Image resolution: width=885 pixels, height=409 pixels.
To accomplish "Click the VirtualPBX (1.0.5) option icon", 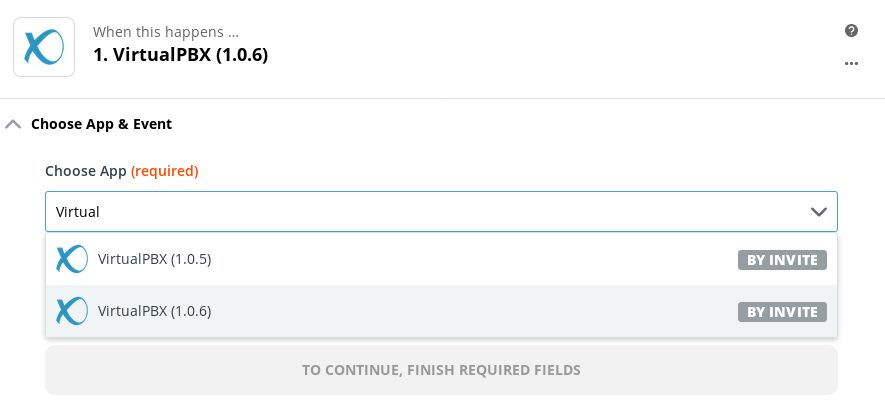I will click(72, 260).
